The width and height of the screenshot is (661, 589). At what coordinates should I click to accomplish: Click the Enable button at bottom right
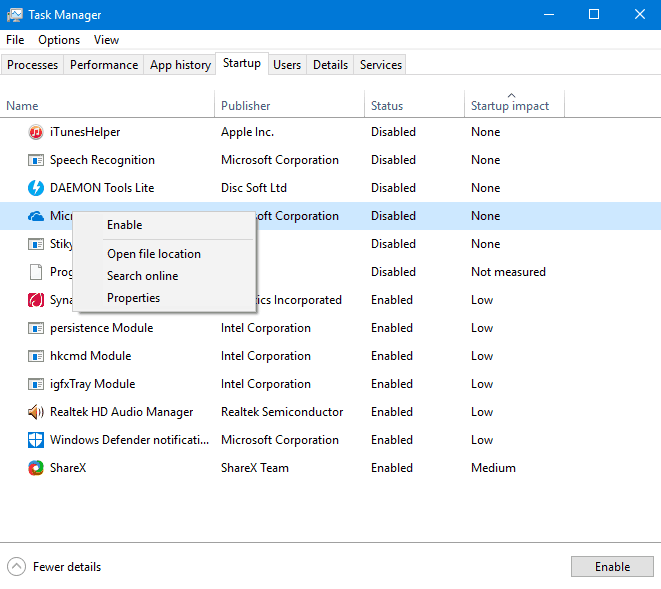coord(612,567)
